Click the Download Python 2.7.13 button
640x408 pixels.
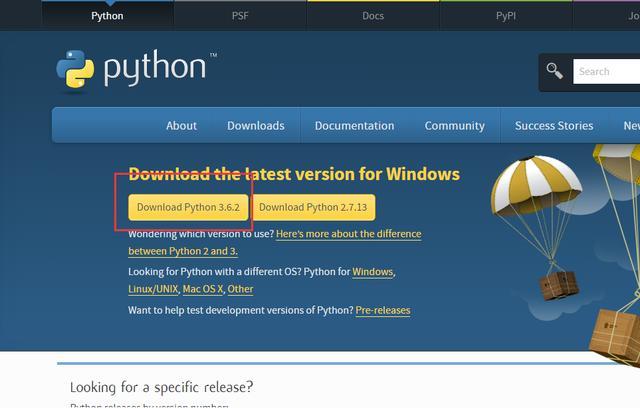point(313,207)
